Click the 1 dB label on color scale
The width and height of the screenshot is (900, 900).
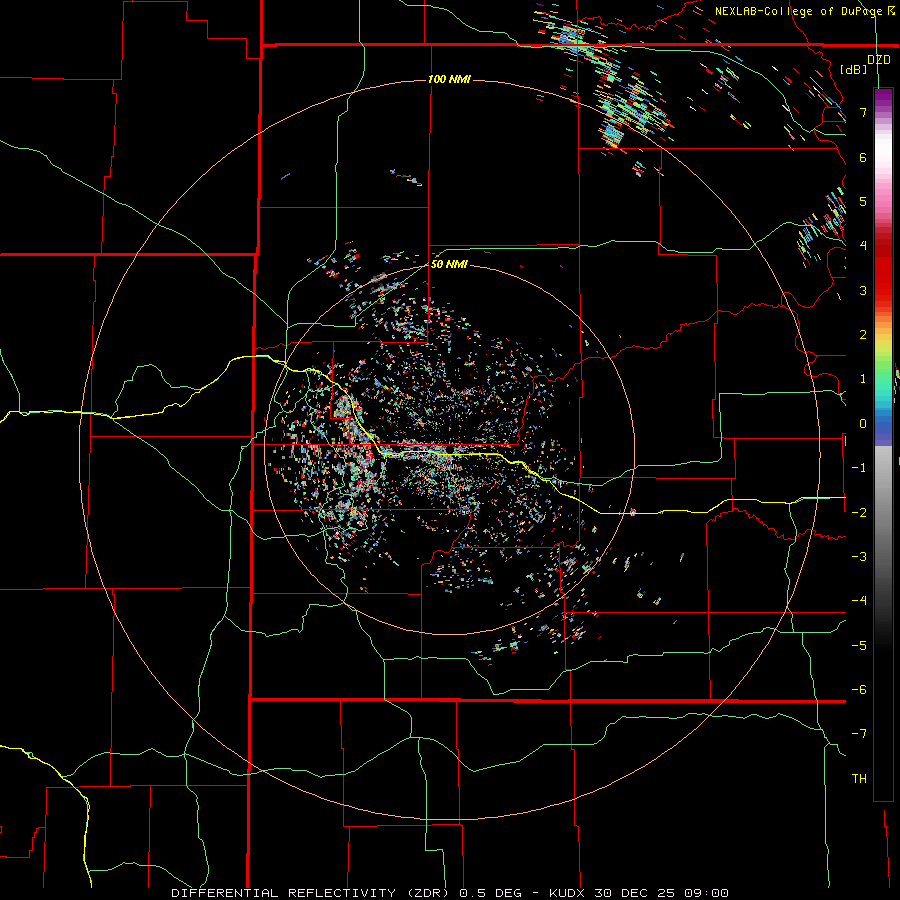[863, 379]
